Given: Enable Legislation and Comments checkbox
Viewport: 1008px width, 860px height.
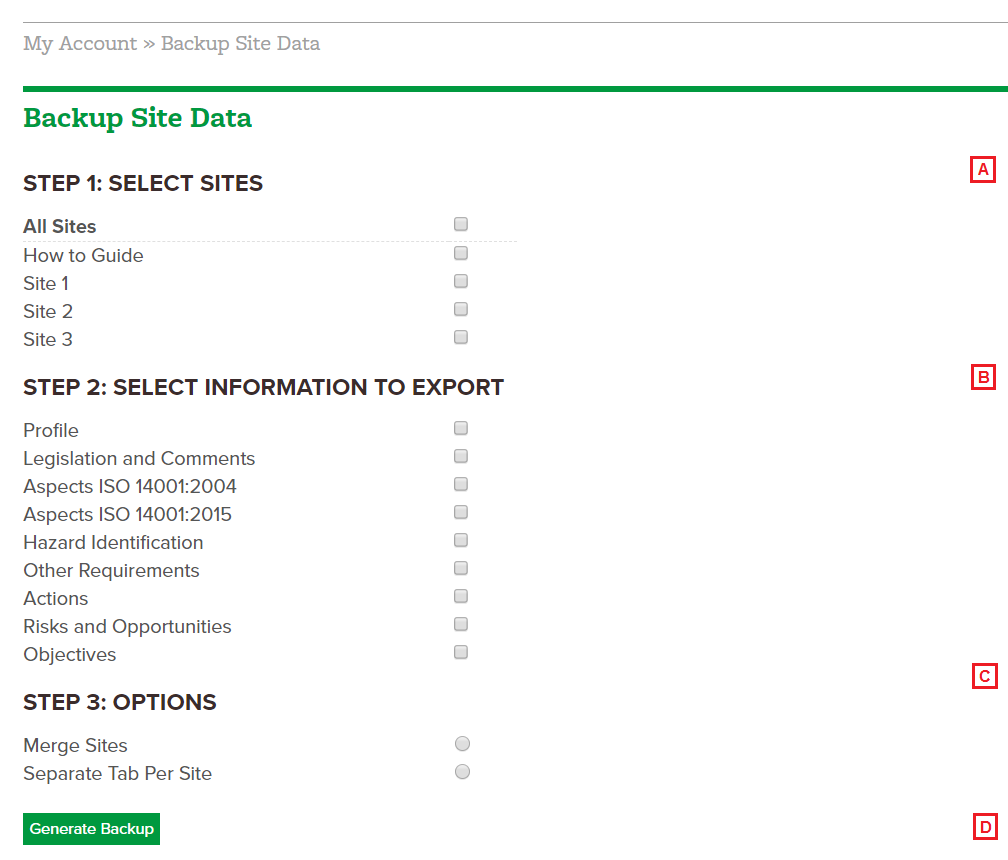Looking at the screenshot, I should 461,456.
